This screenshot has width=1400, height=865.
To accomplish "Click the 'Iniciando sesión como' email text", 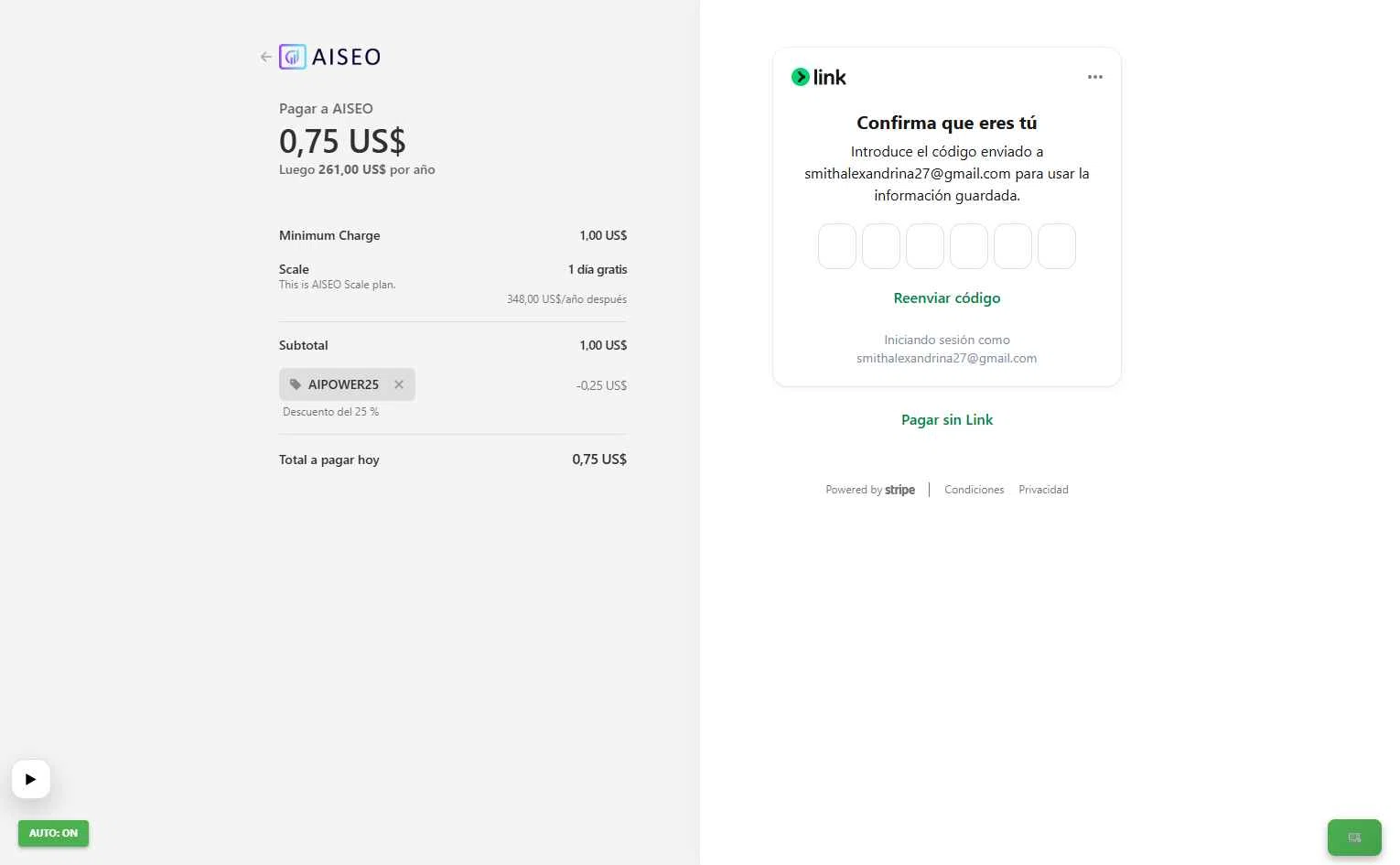I will 947,349.
